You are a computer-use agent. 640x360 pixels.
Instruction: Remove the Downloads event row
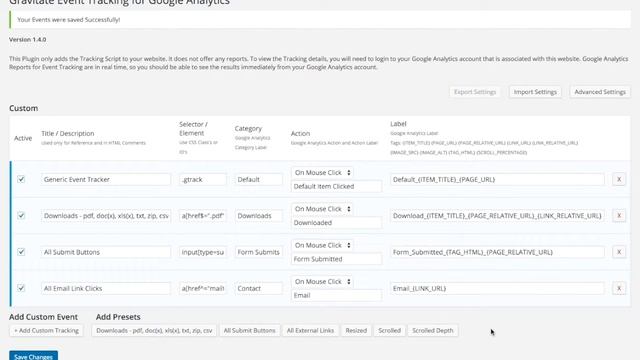pyautogui.click(x=619, y=216)
